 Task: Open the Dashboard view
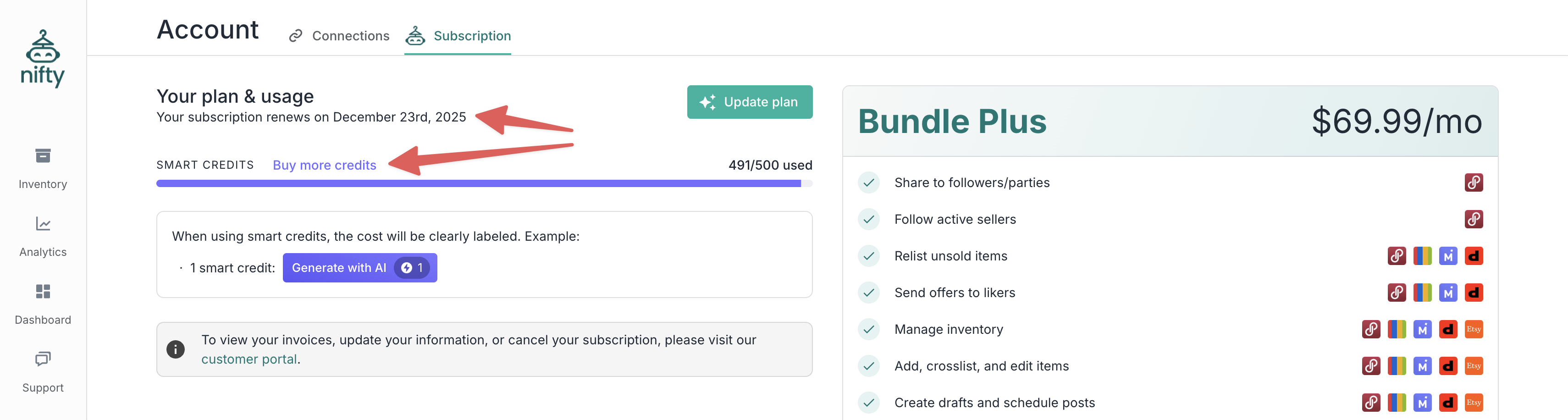(43, 304)
